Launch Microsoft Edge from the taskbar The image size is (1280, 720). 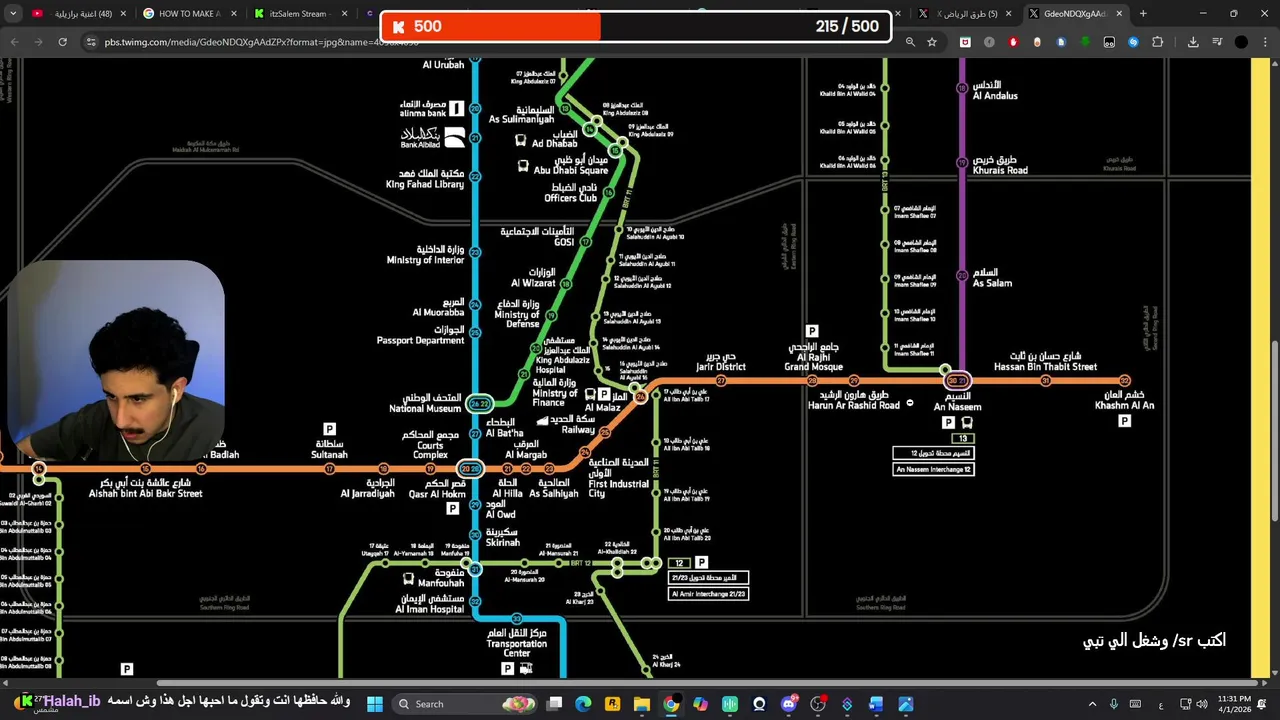[x=583, y=704]
